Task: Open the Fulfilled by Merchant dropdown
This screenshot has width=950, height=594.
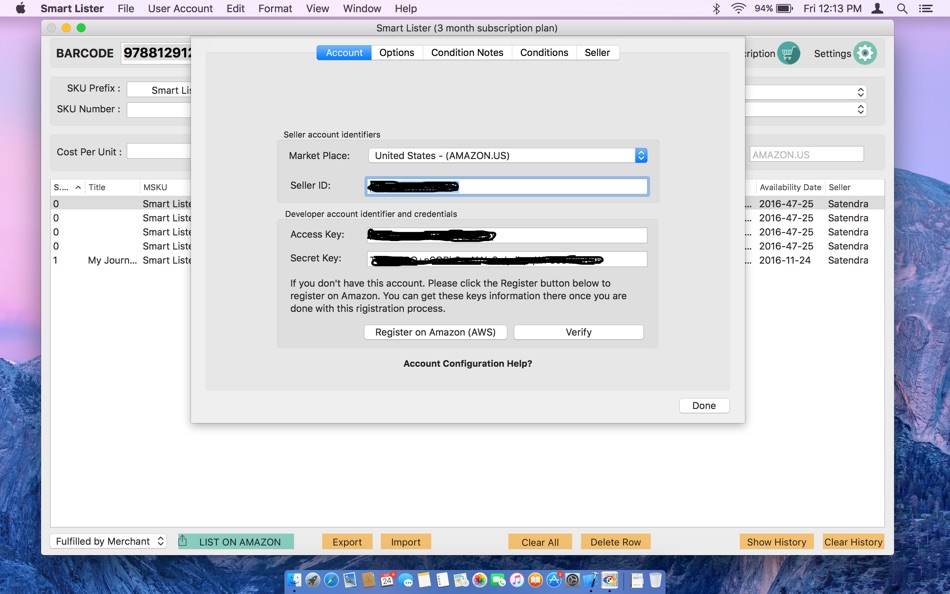Action: click(108, 541)
